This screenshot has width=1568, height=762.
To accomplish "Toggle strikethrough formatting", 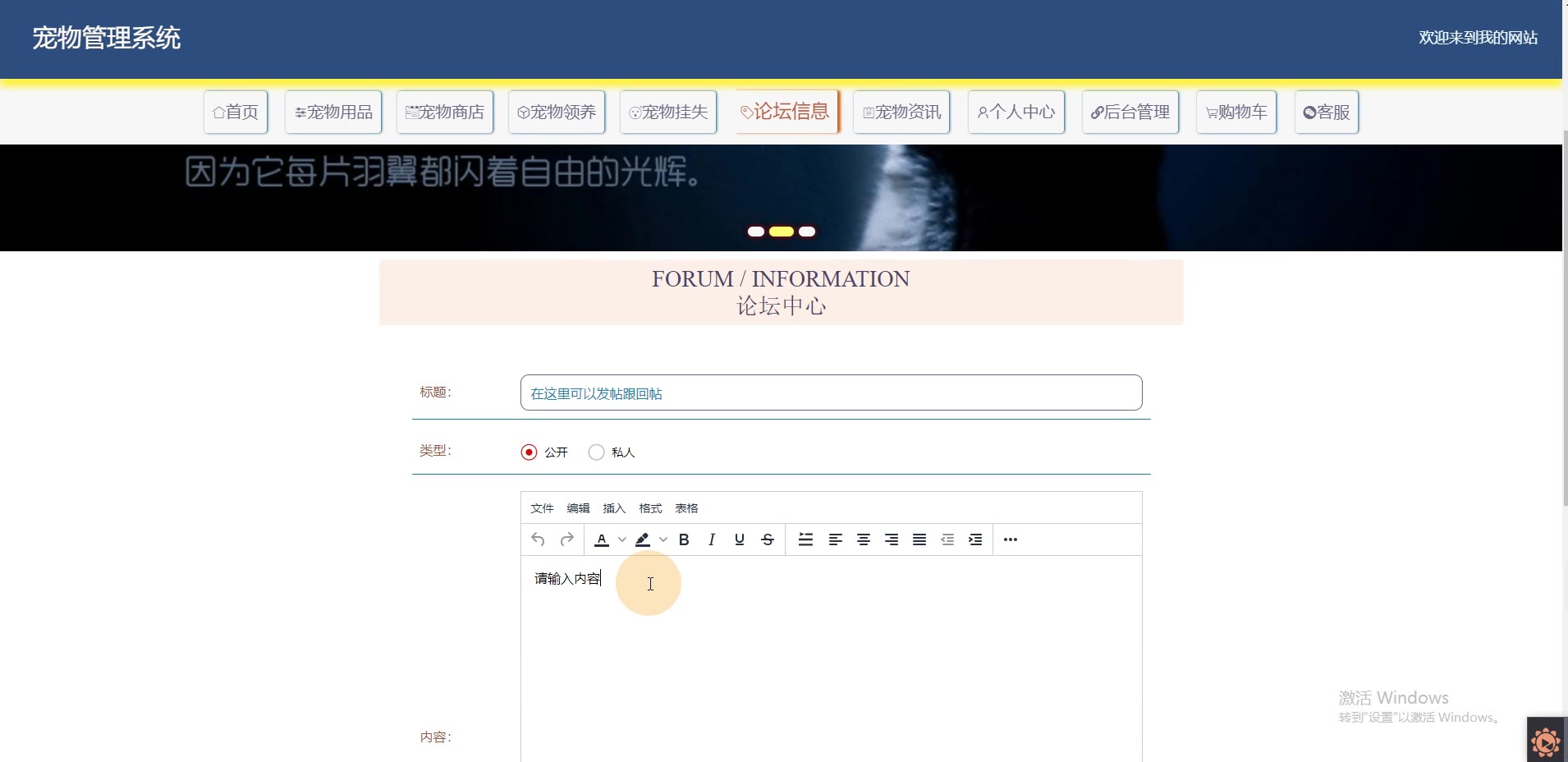I will [x=768, y=539].
